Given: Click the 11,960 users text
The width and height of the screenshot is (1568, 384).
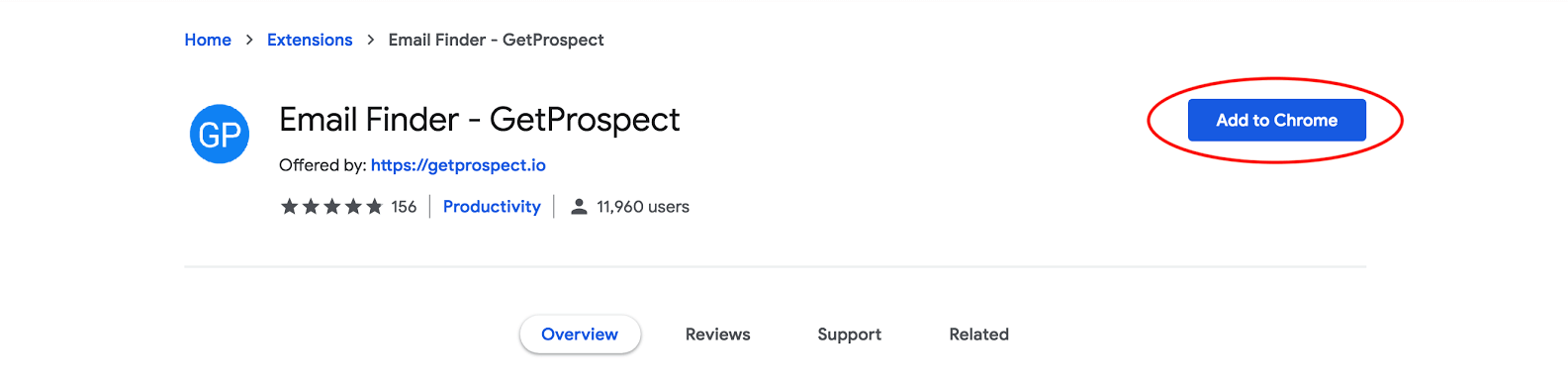Looking at the screenshot, I should tap(643, 207).
